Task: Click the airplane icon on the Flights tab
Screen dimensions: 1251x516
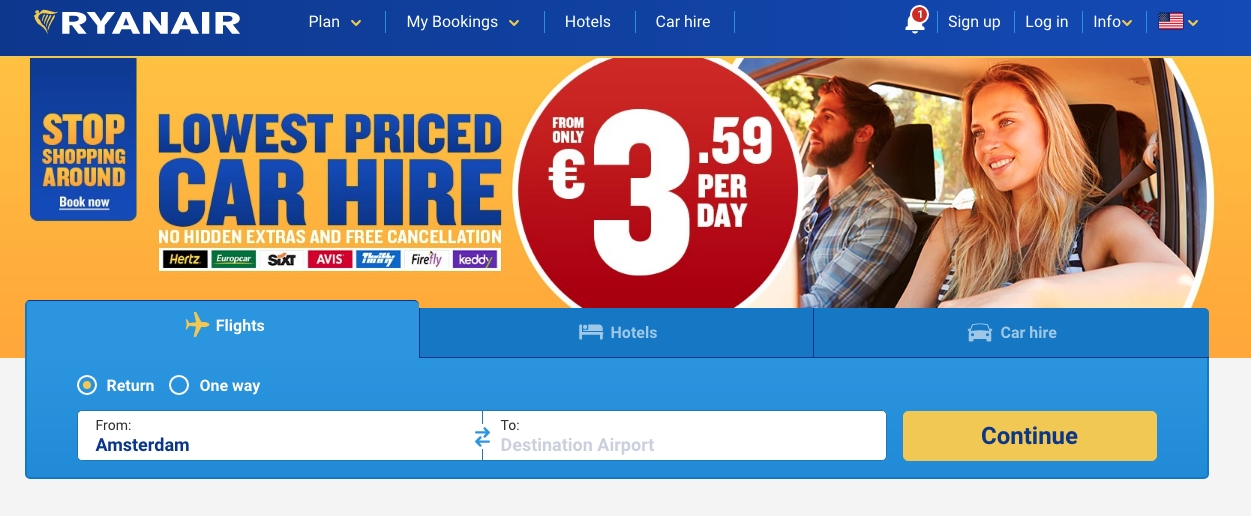Action: (x=197, y=325)
